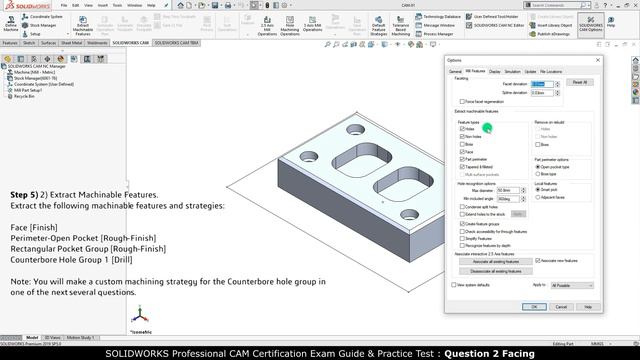Screen dimensions: 640x360
Task: Open the File menu
Action: pos(64,6)
